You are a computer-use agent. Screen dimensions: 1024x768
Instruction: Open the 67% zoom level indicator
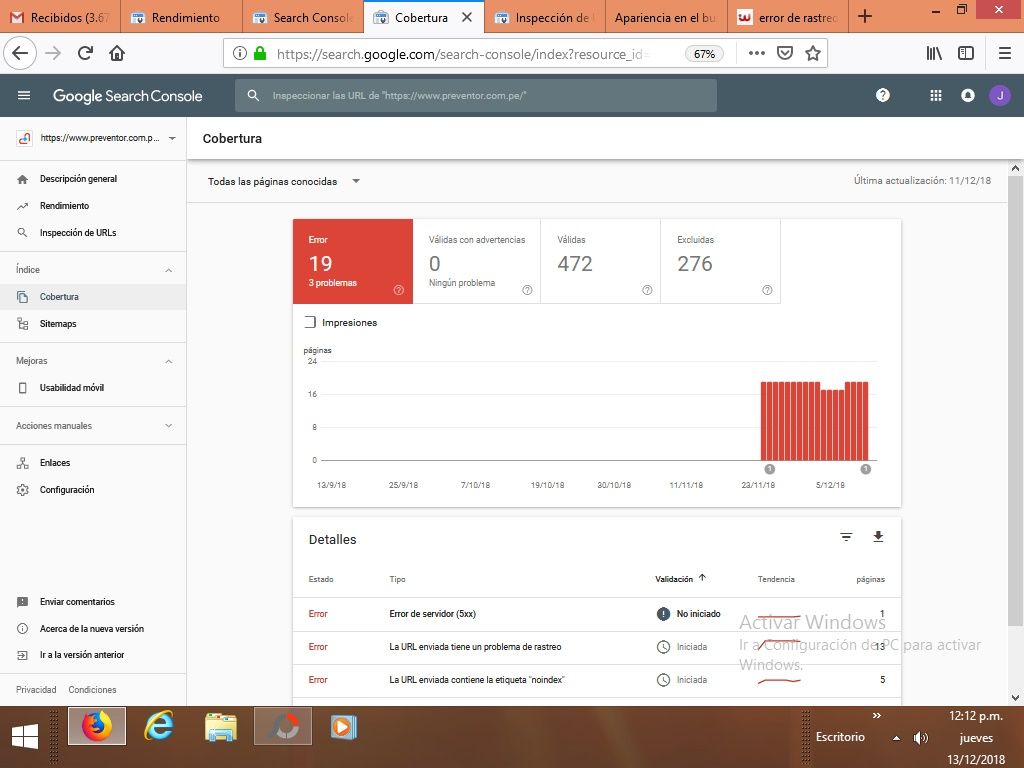pyautogui.click(x=704, y=54)
